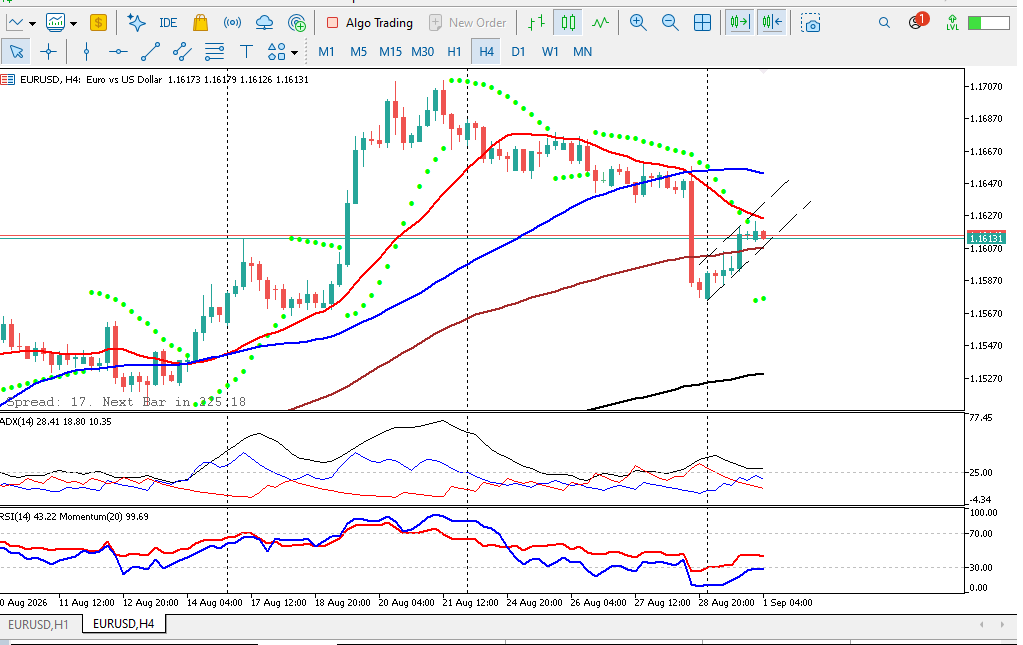Viewport: 1023px width, 645px height.
Task: Click the 1.16131 current price label
Action: tap(986, 238)
